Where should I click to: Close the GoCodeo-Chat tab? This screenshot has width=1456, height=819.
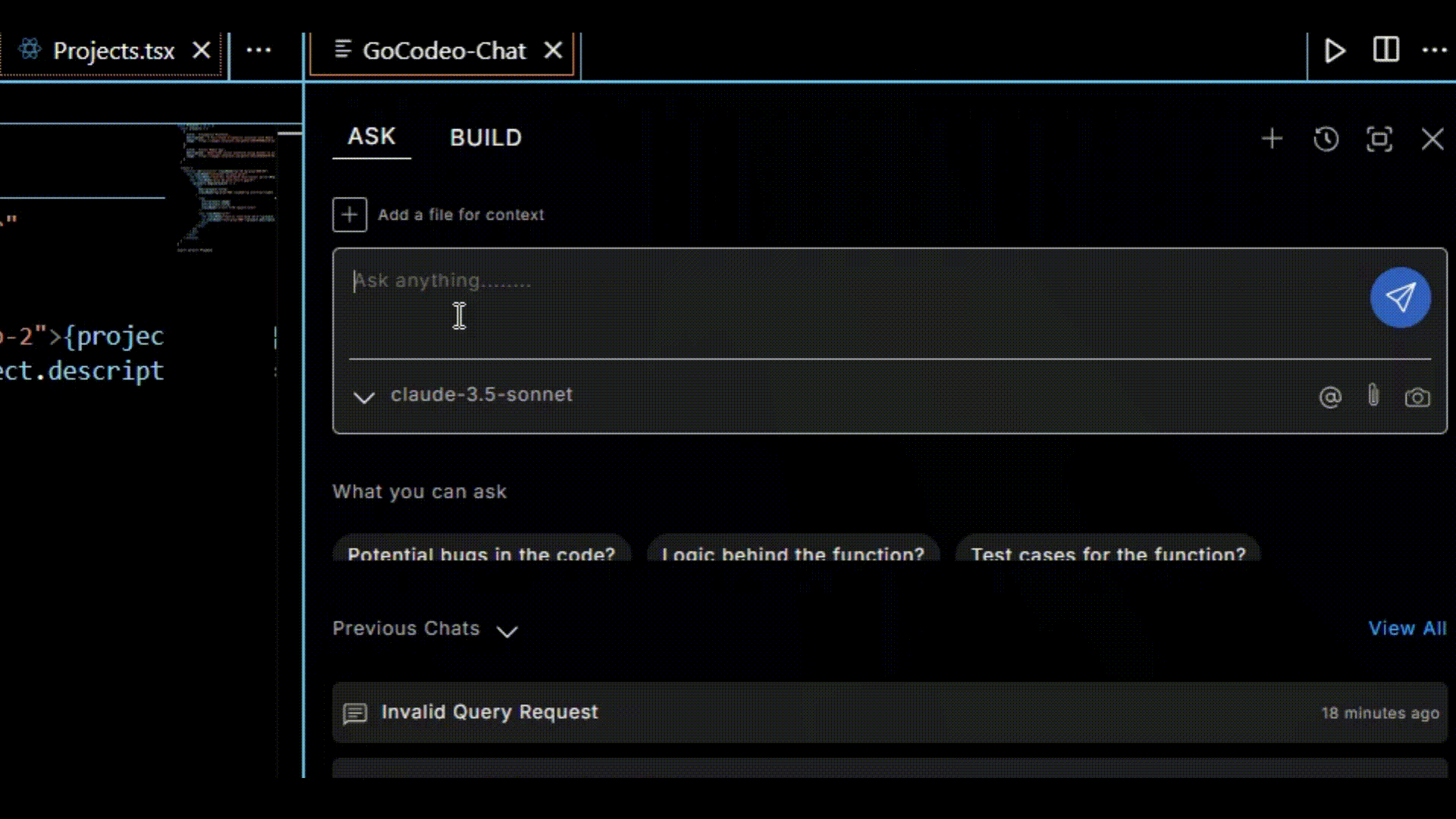pyautogui.click(x=554, y=50)
